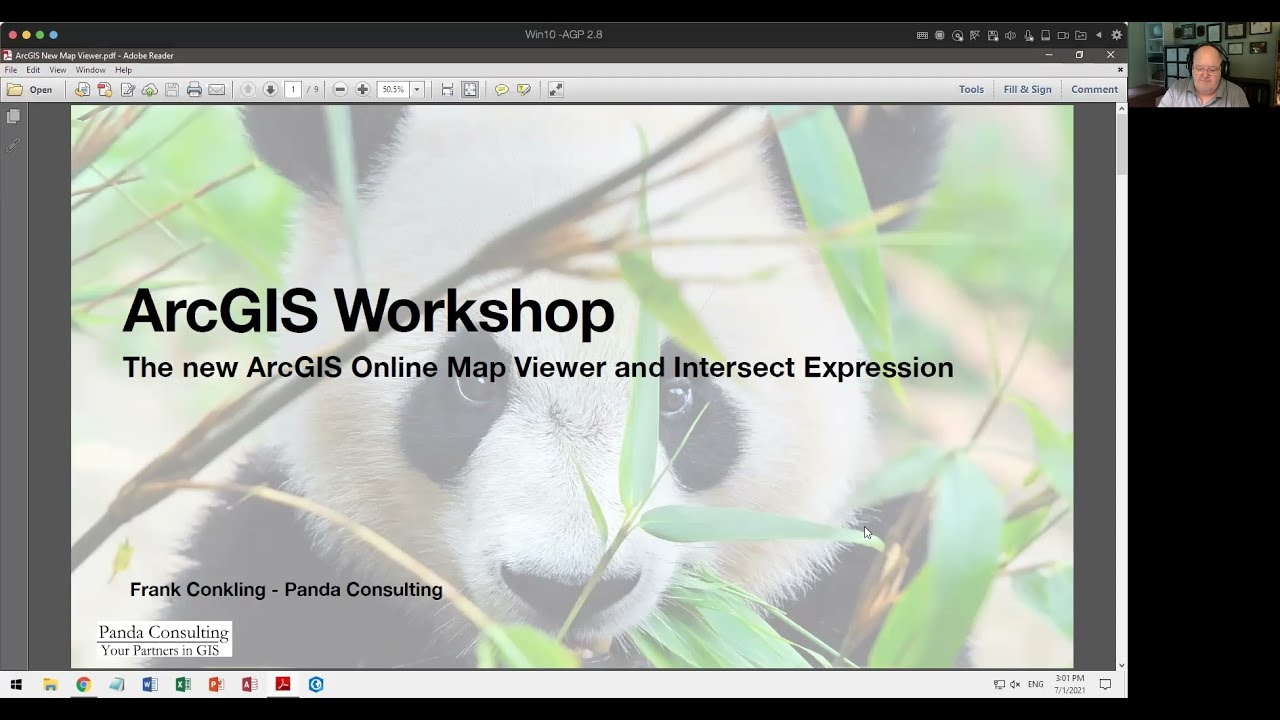Open Microsoft Access from the taskbar
The image size is (1280, 720).
[x=249, y=684]
